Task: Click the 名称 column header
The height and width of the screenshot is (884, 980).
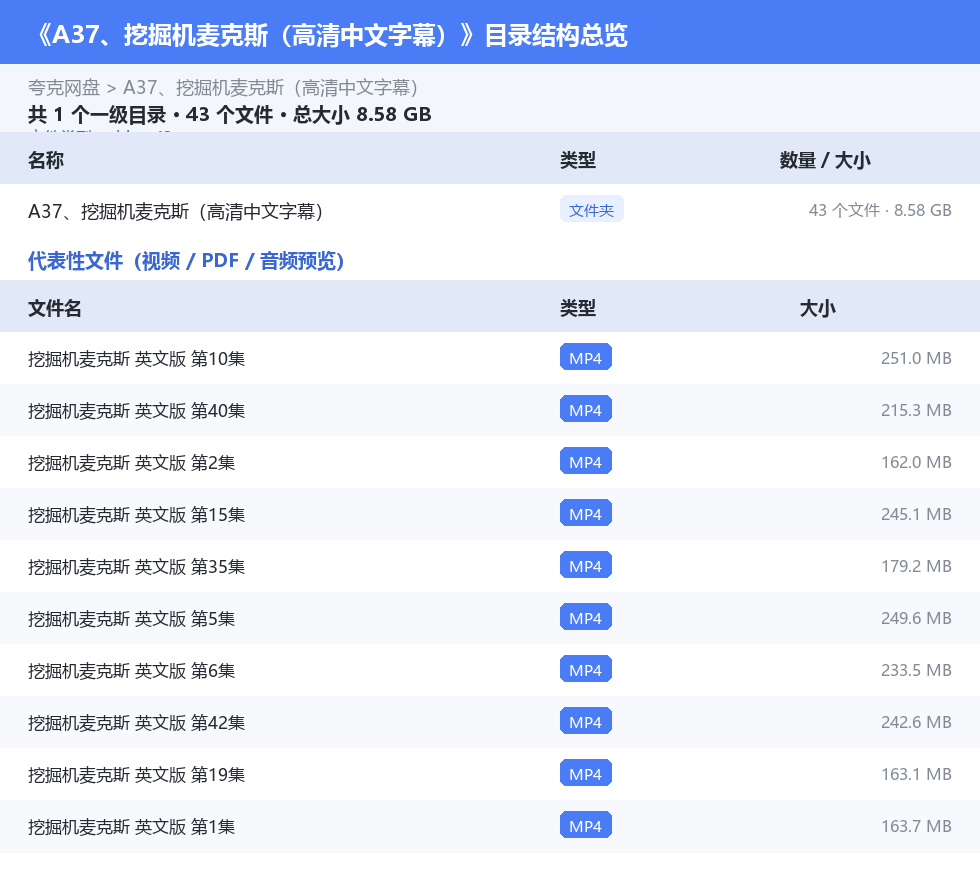Action: click(x=46, y=160)
